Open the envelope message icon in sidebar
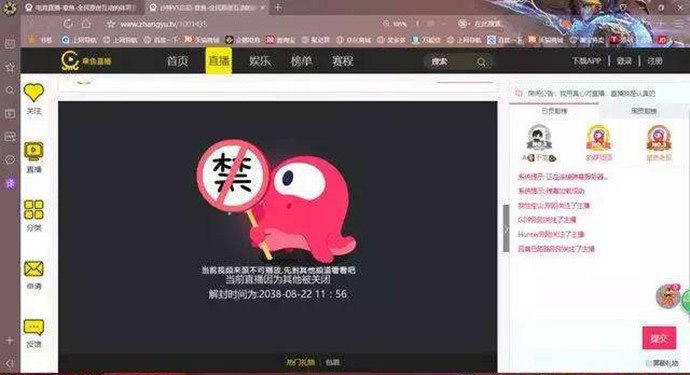The width and height of the screenshot is (690, 375). pos(34,268)
